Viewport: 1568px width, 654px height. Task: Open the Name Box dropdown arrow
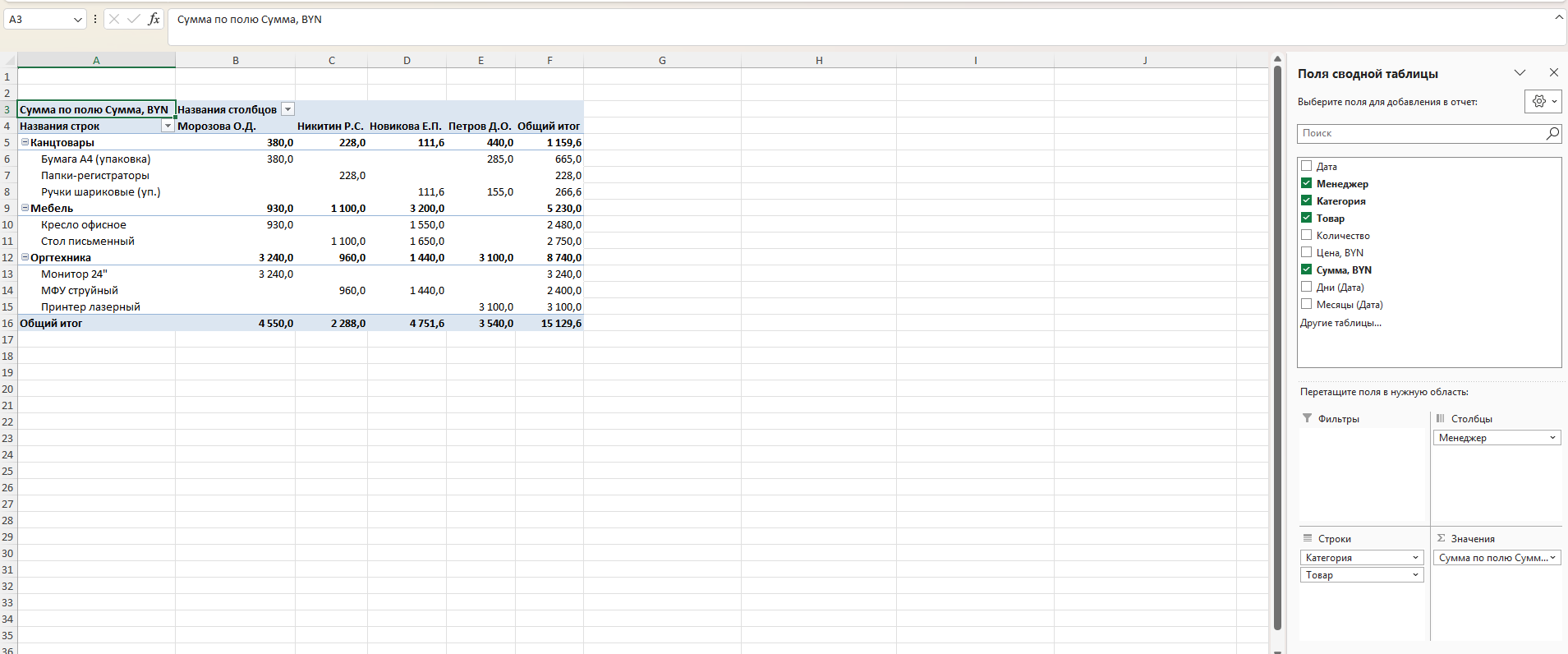[x=78, y=19]
